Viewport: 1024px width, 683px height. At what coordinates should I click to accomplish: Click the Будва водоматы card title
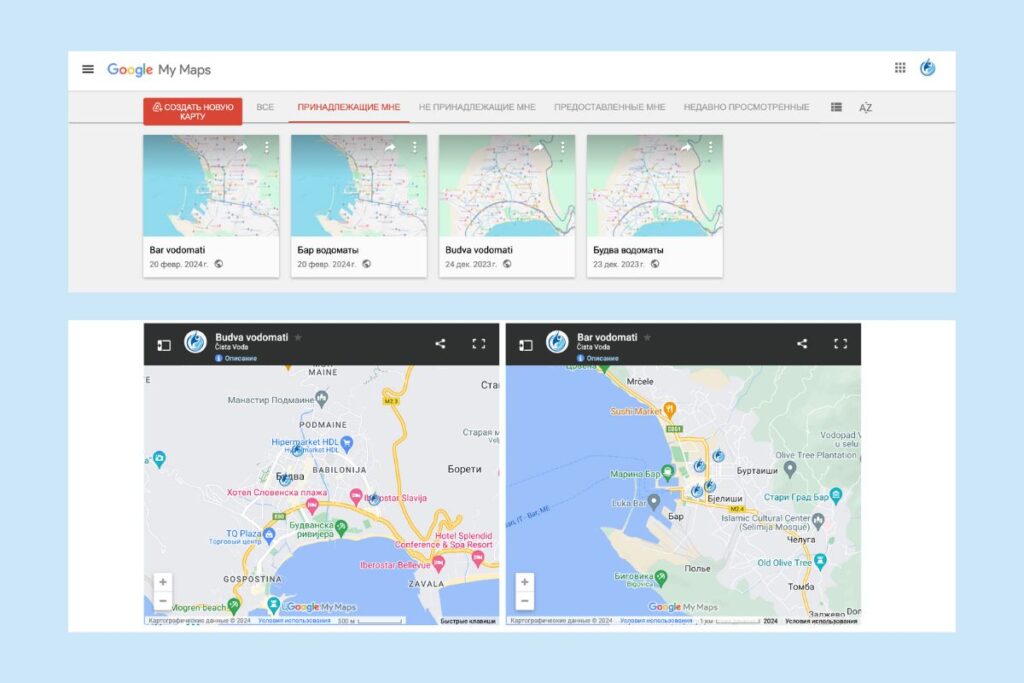coord(628,249)
